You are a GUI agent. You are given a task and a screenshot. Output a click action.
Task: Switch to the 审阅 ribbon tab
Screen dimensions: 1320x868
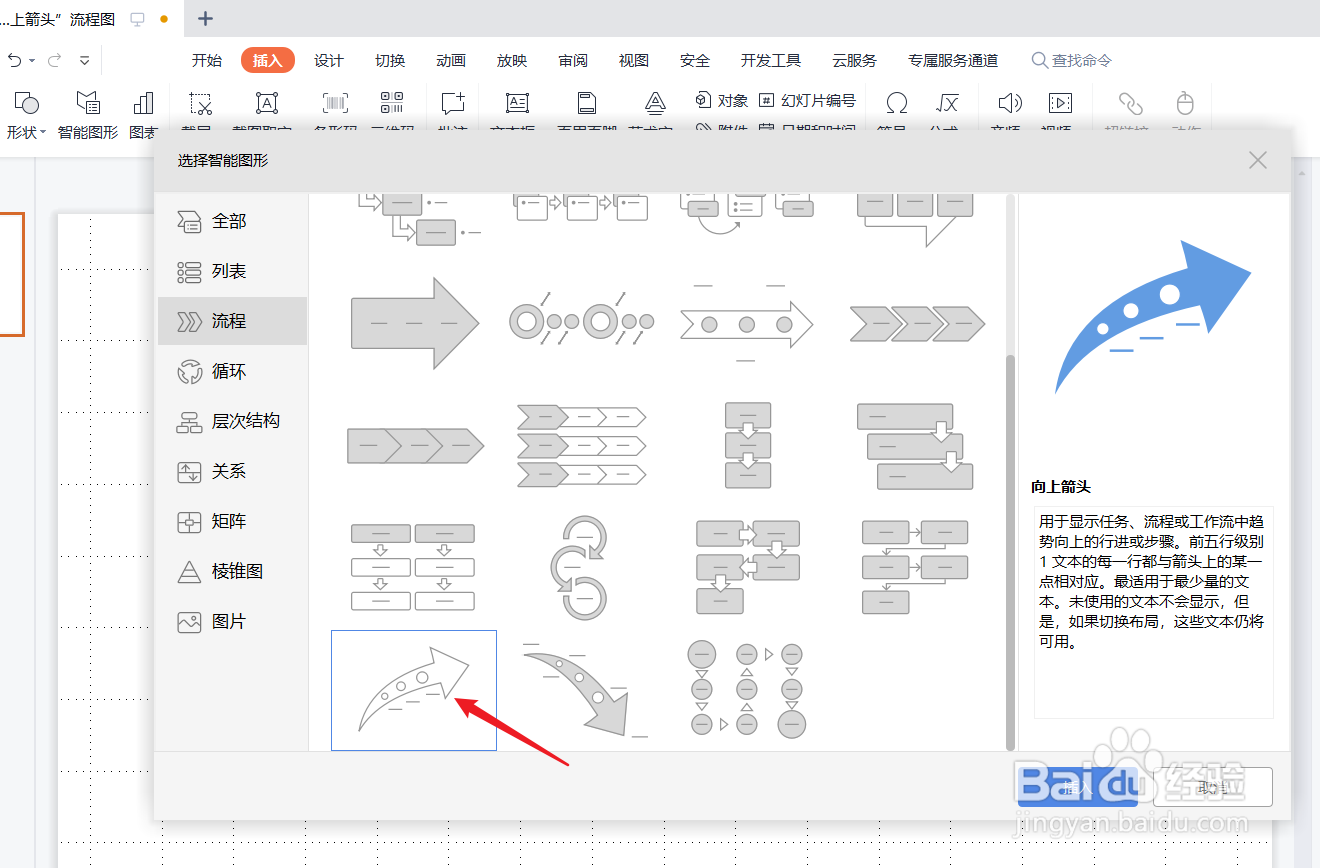tap(573, 60)
